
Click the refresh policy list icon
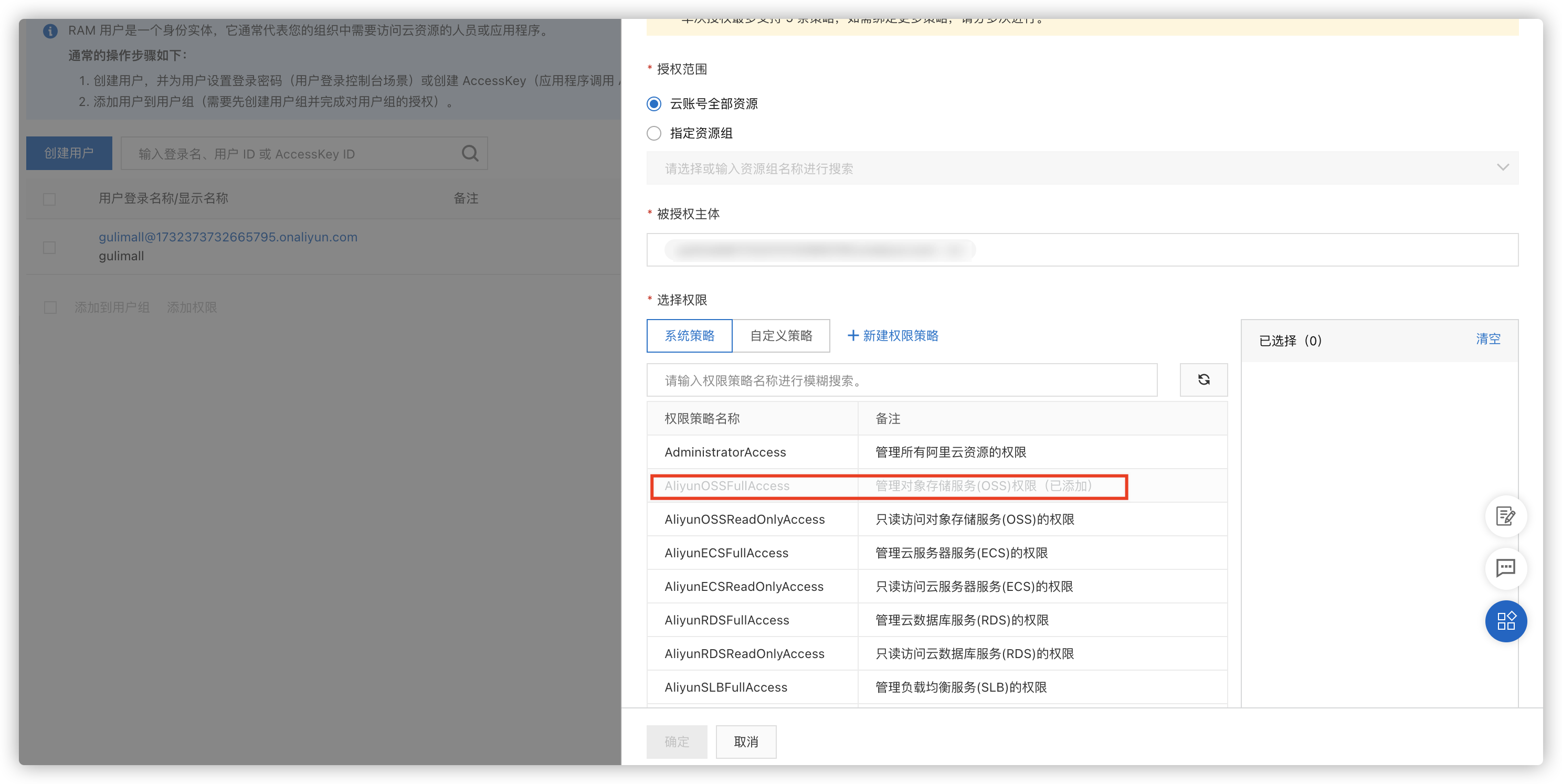tap(1203, 379)
